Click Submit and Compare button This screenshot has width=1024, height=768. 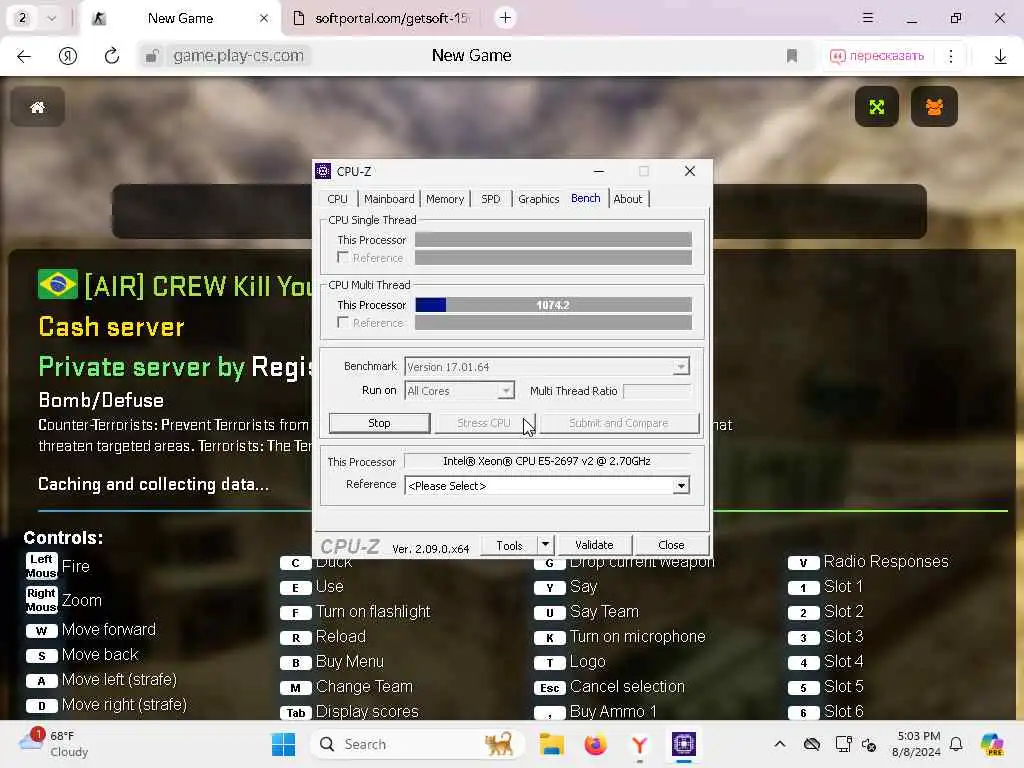pyautogui.click(x=619, y=423)
